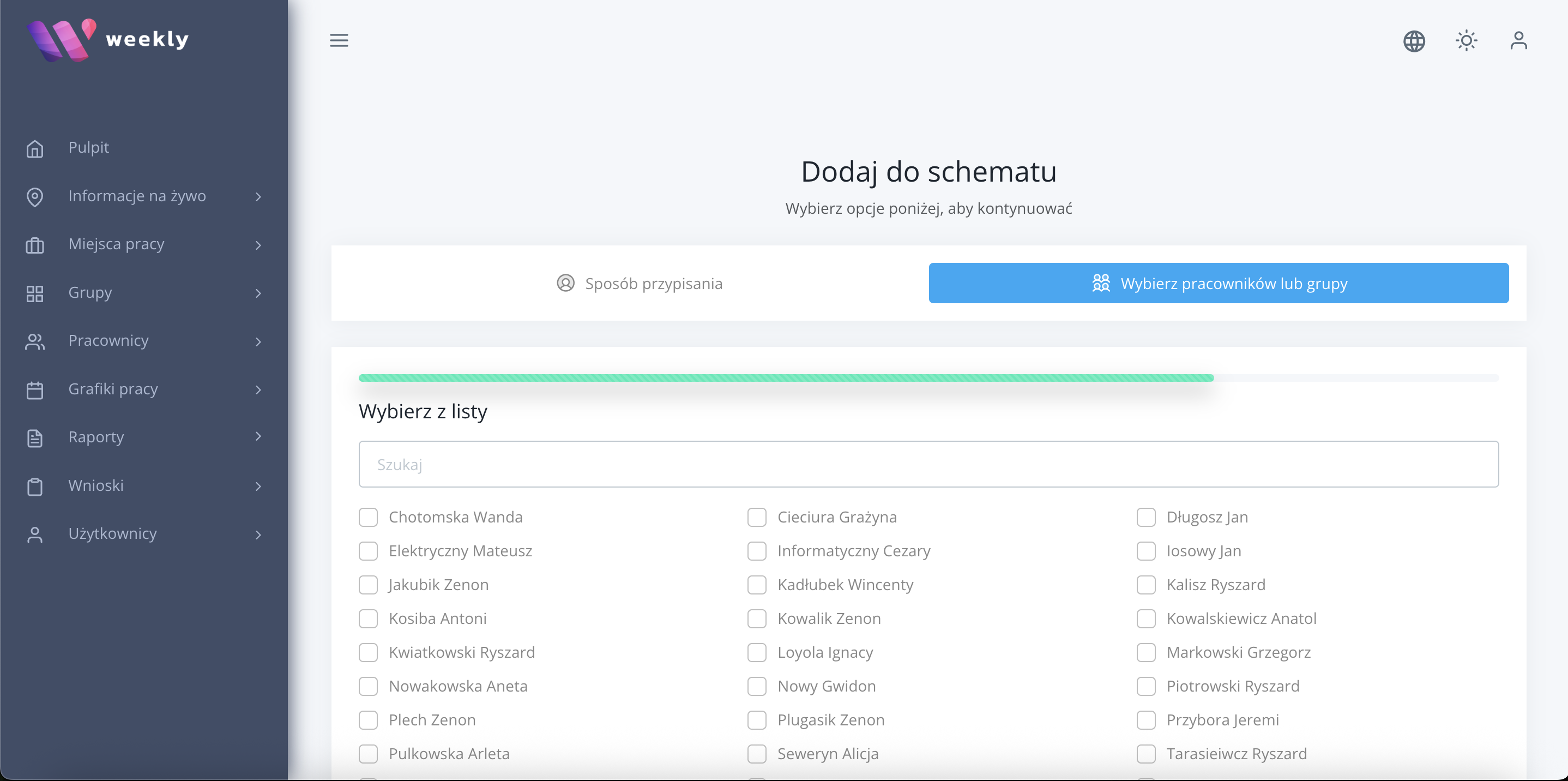This screenshot has height=781, width=1568.
Task: Expand the Użytkownicy chevron
Action: coord(258,534)
